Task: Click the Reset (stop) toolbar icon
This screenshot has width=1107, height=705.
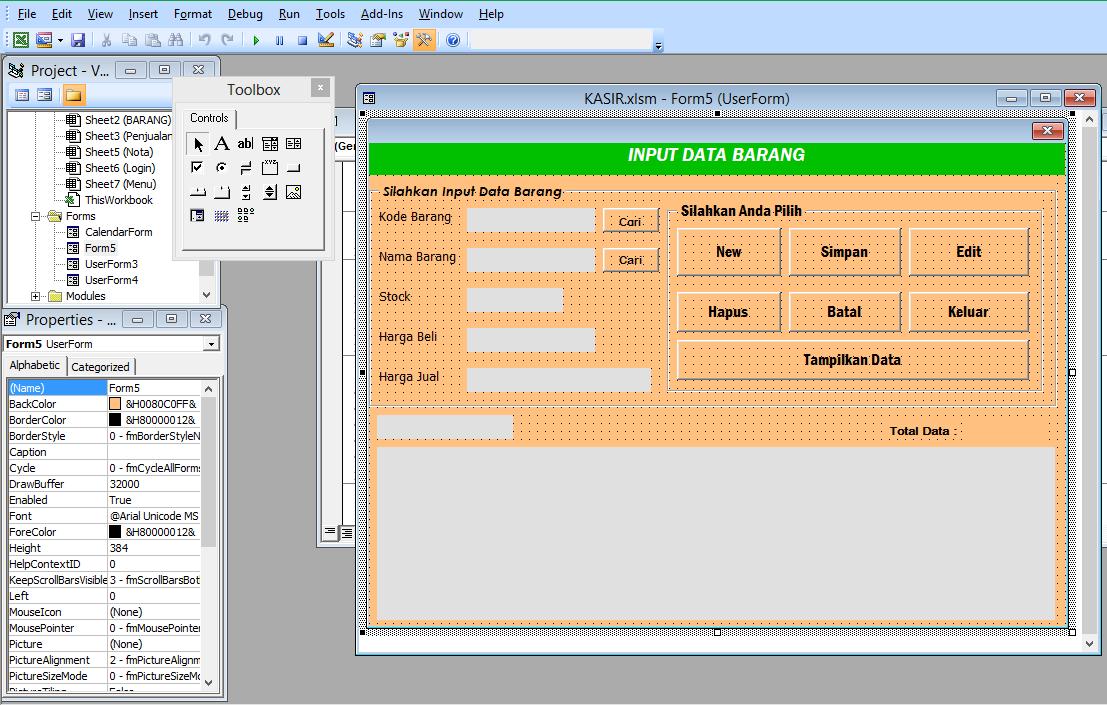Action: coord(305,40)
